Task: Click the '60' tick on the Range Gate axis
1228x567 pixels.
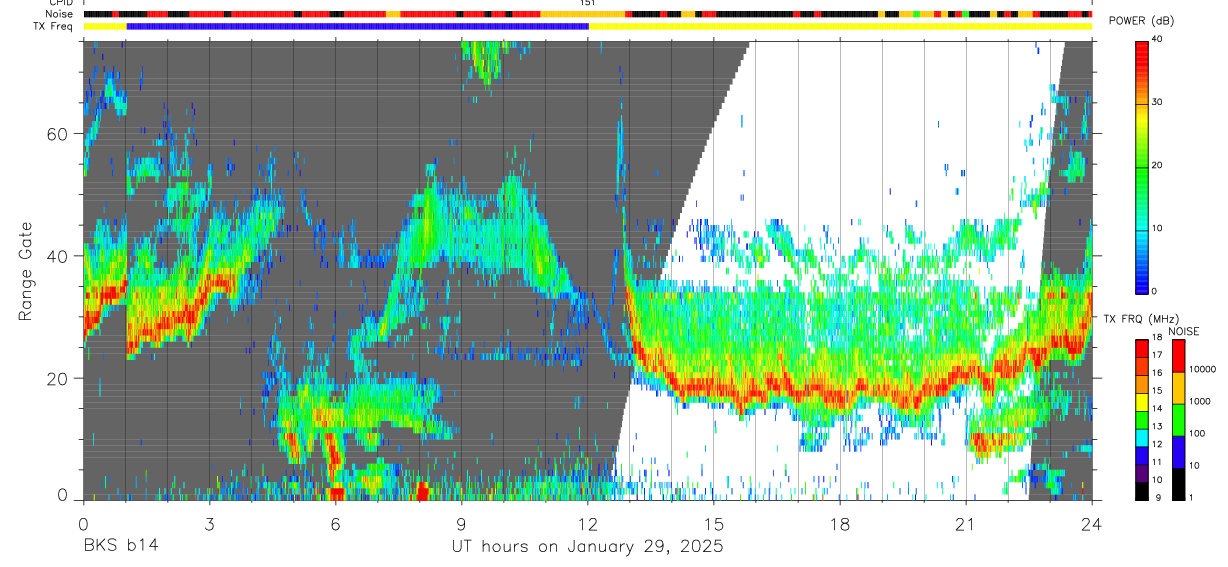Action: point(59,133)
